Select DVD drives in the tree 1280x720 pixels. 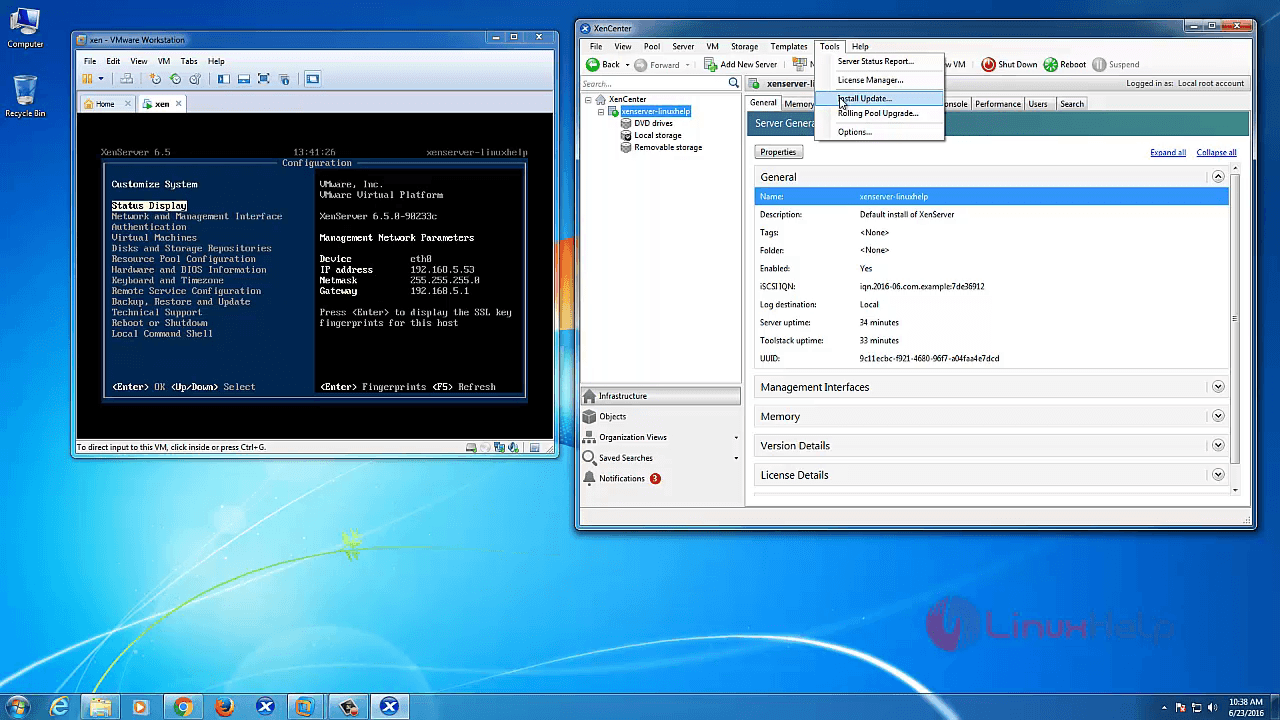point(653,123)
